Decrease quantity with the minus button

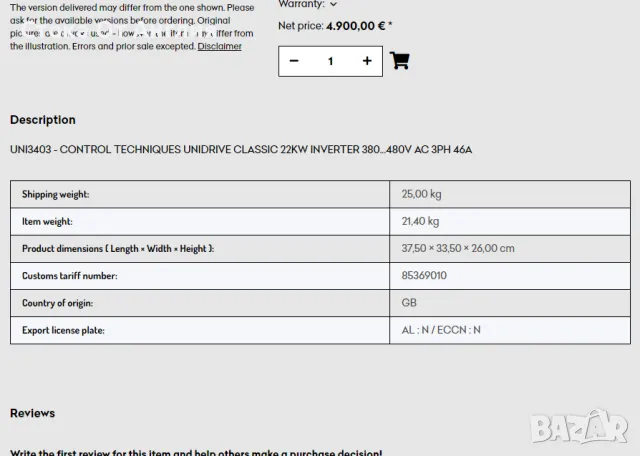(294, 61)
